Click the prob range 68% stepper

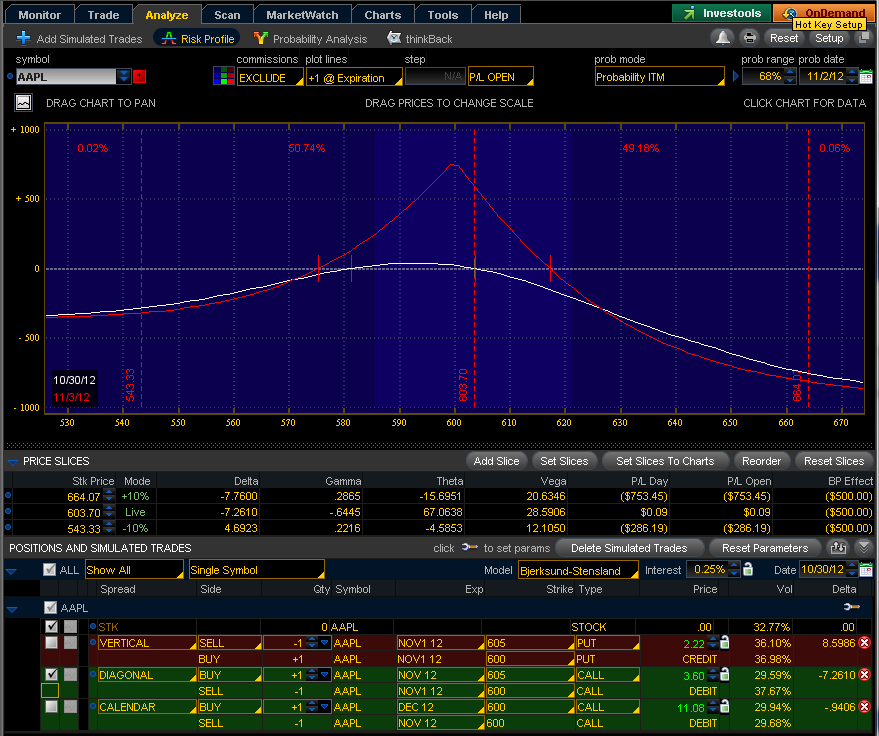[x=790, y=76]
